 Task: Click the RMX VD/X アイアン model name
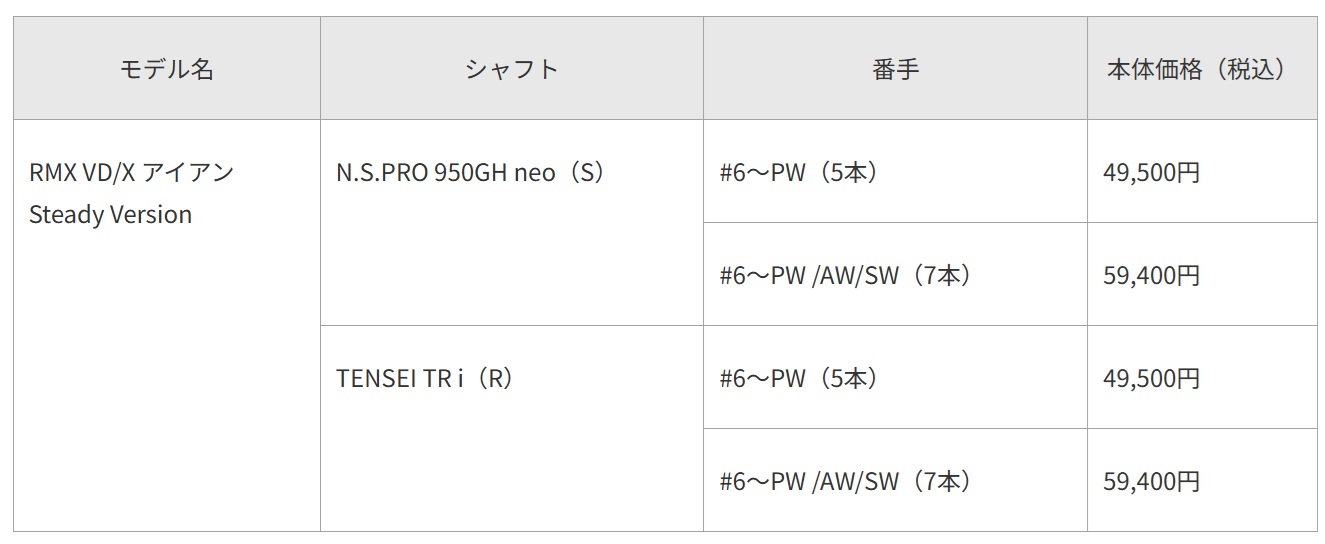tap(131, 172)
